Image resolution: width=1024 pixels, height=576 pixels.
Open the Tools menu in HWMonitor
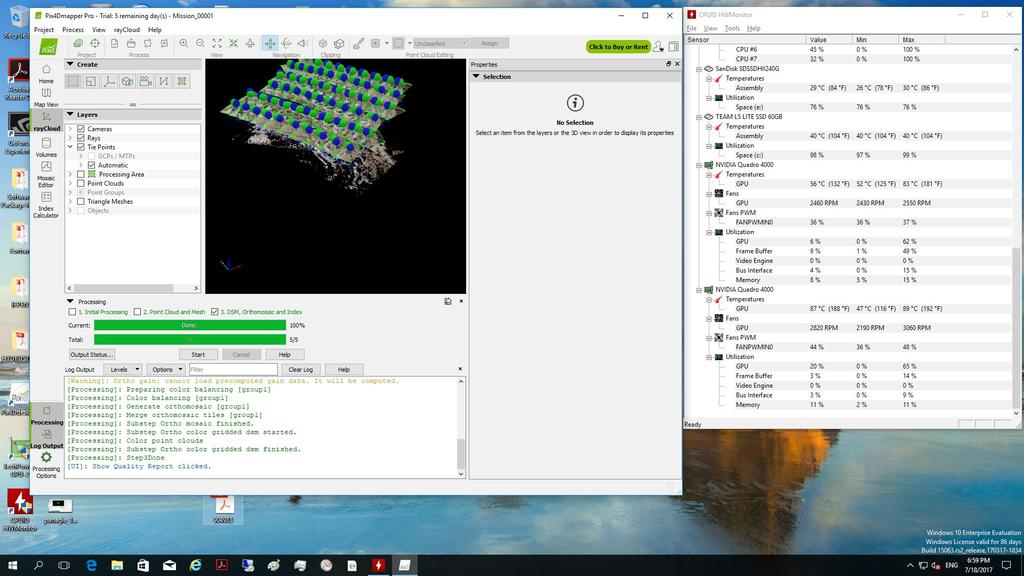coord(732,28)
